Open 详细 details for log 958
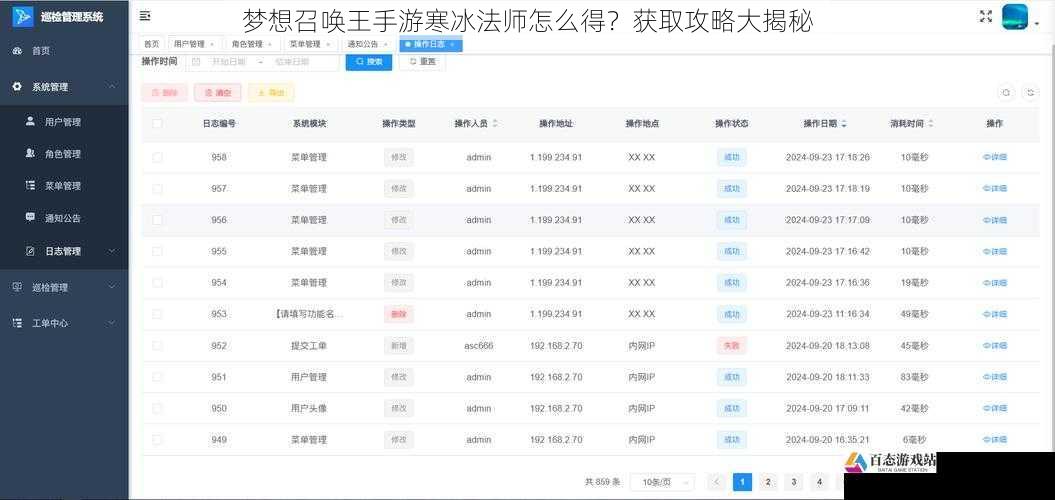The height and width of the screenshot is (500, 1055). (x=995, y=157)
